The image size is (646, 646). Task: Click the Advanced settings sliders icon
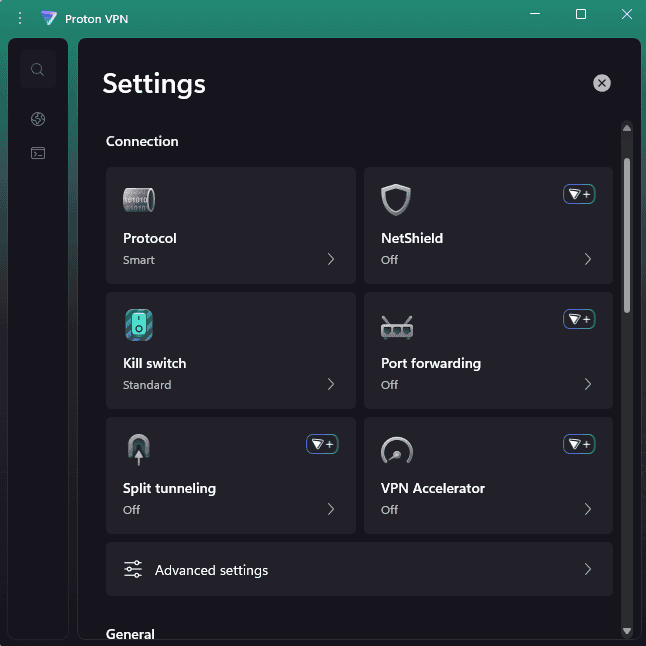(x=133, y=570)
